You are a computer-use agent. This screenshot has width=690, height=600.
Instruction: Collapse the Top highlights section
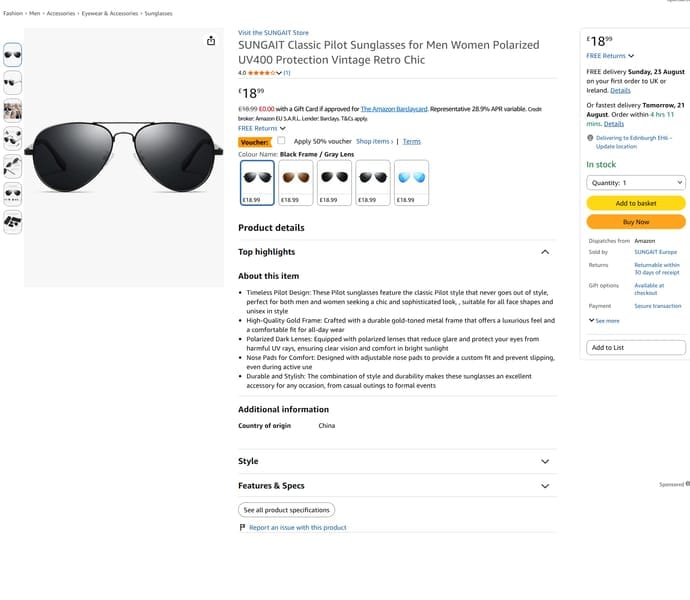pyautogui.click(x=545, y=252)
